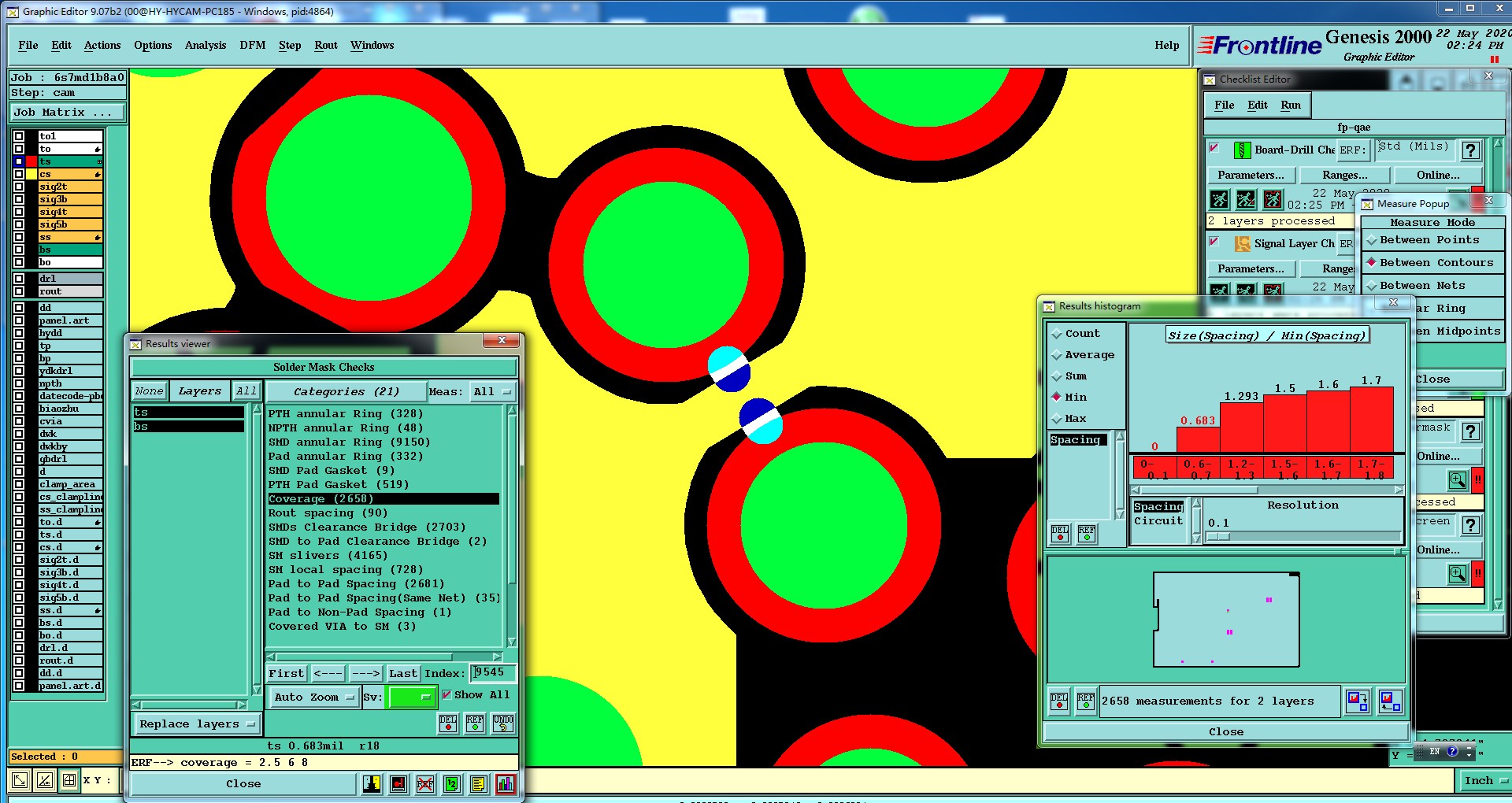Click the first tool icon in bottom-left status bar
The image size is (1512, 803).
[x=20, y=780]
